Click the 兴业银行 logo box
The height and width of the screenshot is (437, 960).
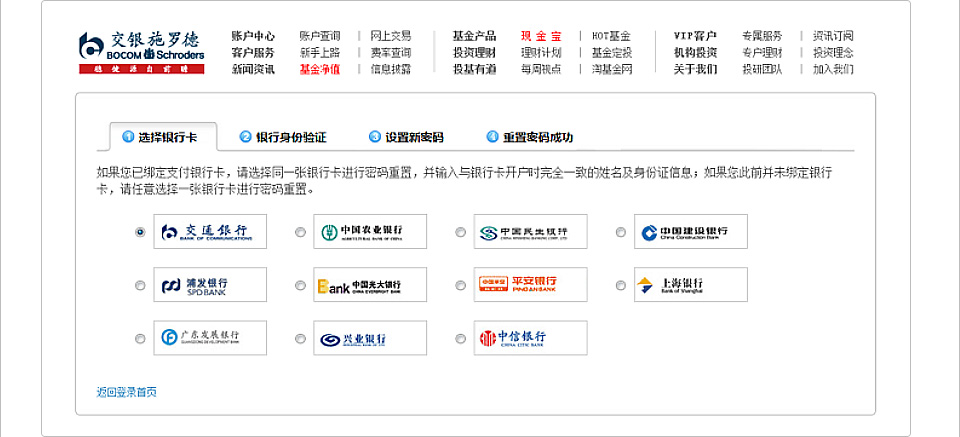point(370,338)
